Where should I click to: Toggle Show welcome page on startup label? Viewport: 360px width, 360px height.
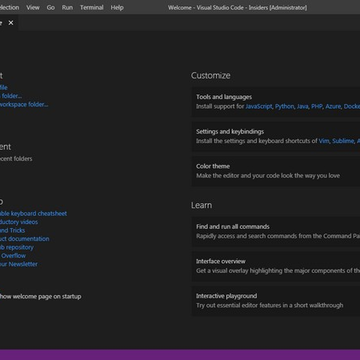40,296
